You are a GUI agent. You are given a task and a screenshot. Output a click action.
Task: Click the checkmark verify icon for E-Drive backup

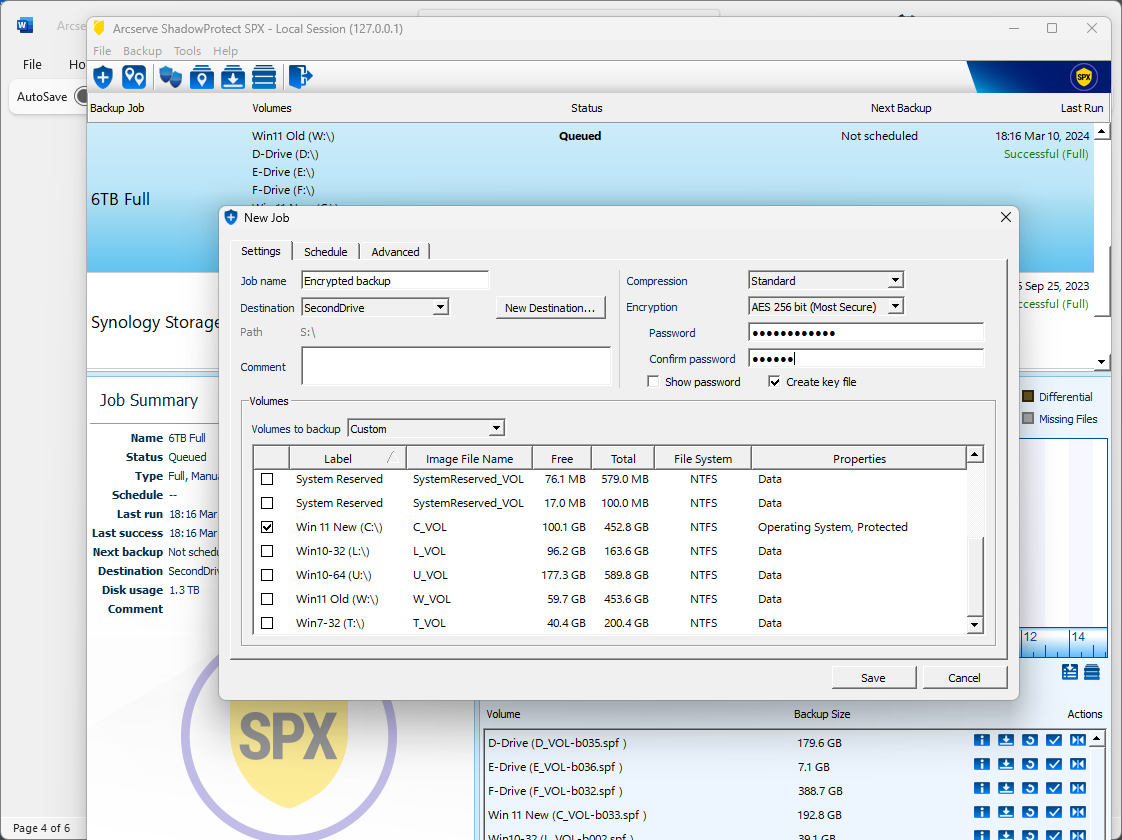pyautogui.click(x=1054, y=764)
